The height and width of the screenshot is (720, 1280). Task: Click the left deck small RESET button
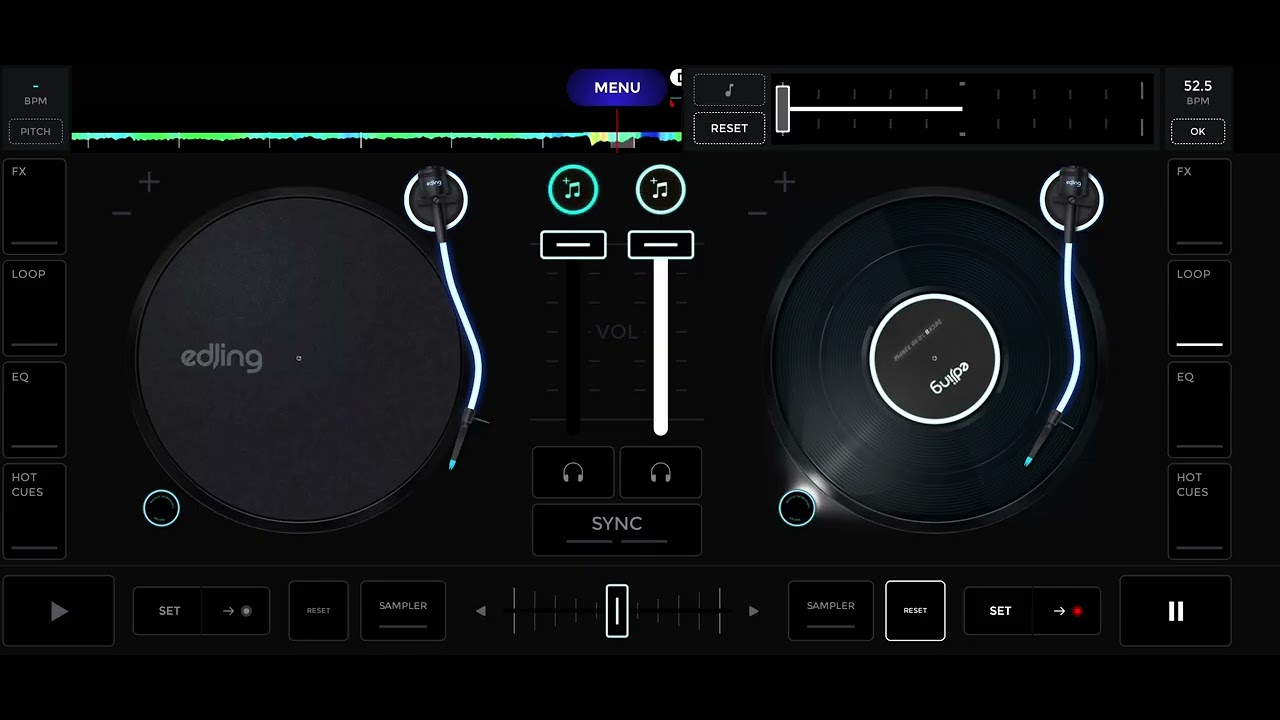(x=319, y=611)
